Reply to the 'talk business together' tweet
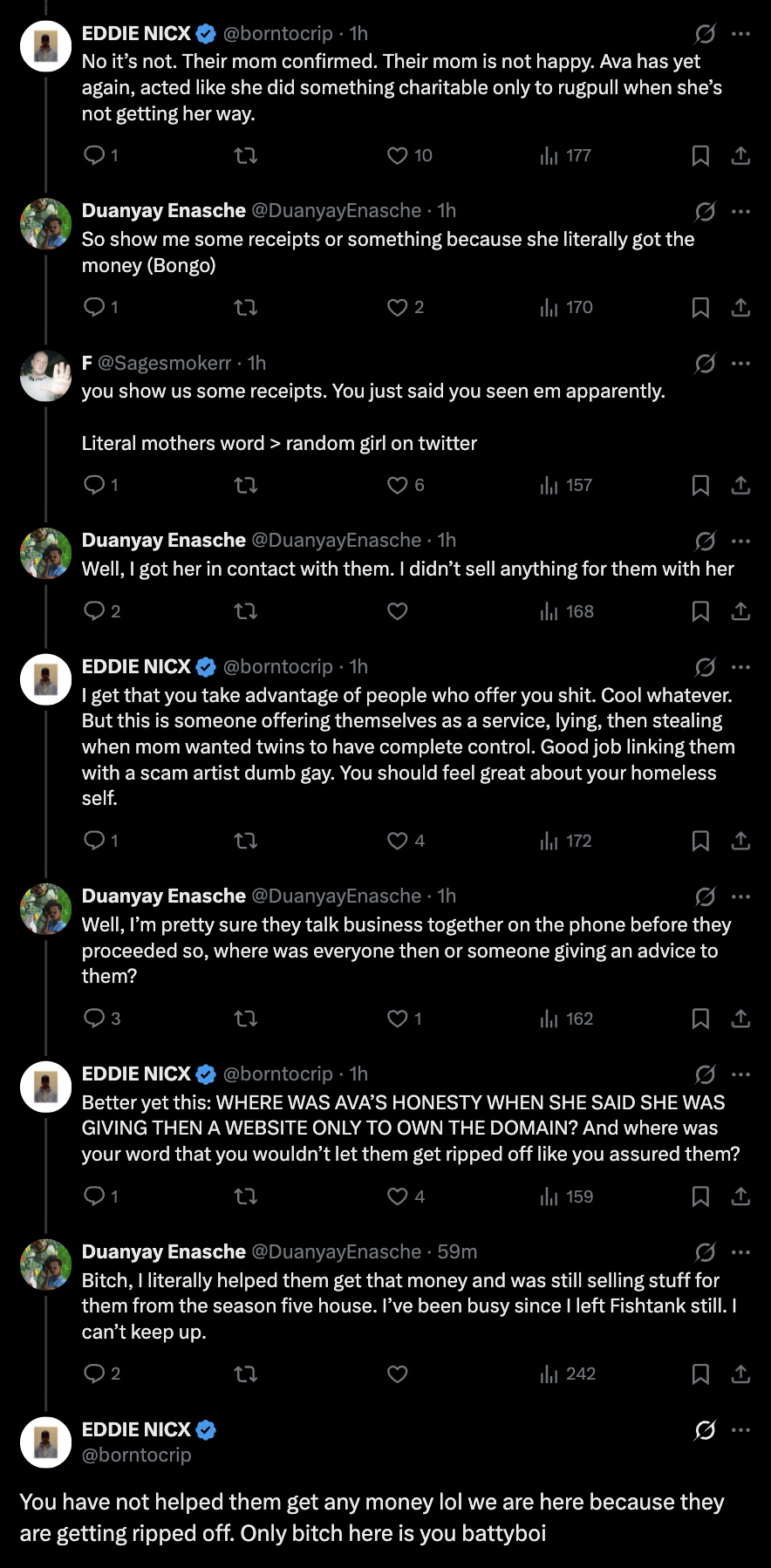The height and width of the screenshot is (1568, 771). [94, 1019]
